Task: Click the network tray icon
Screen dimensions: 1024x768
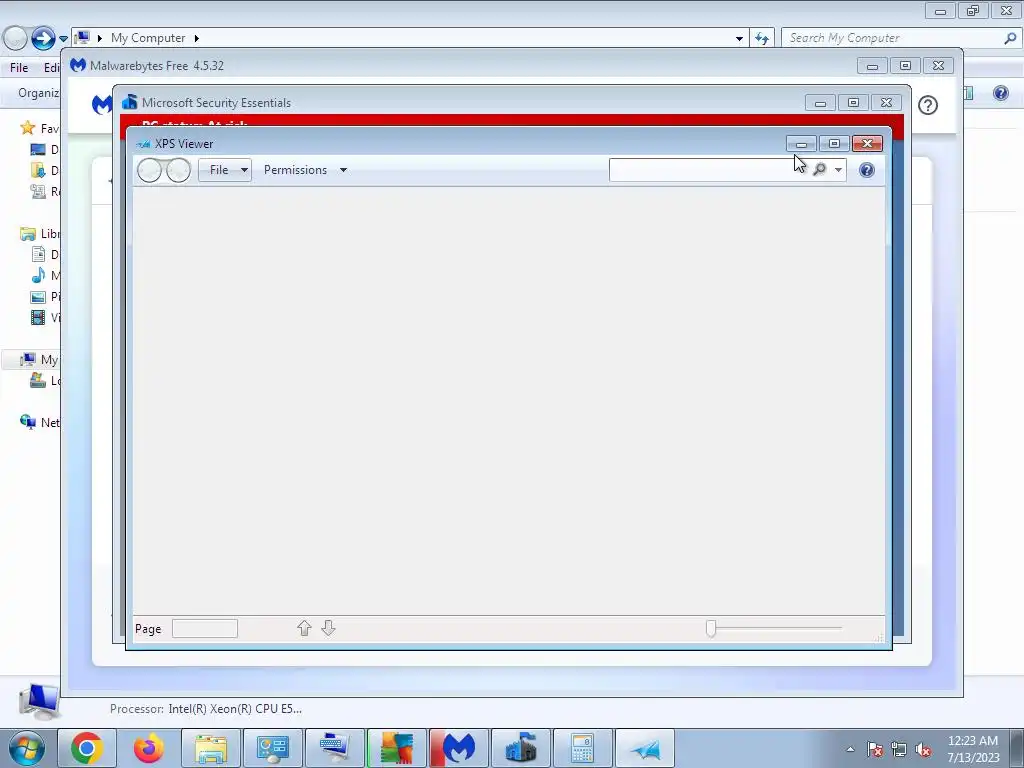Action: pos(899,750)
